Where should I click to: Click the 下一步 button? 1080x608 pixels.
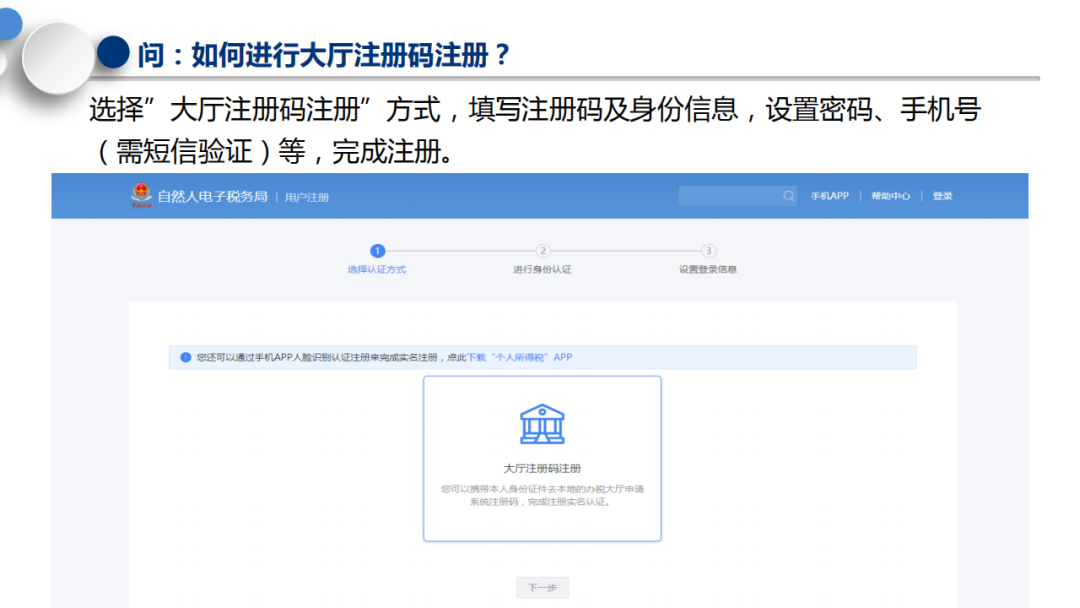(542, 587)
